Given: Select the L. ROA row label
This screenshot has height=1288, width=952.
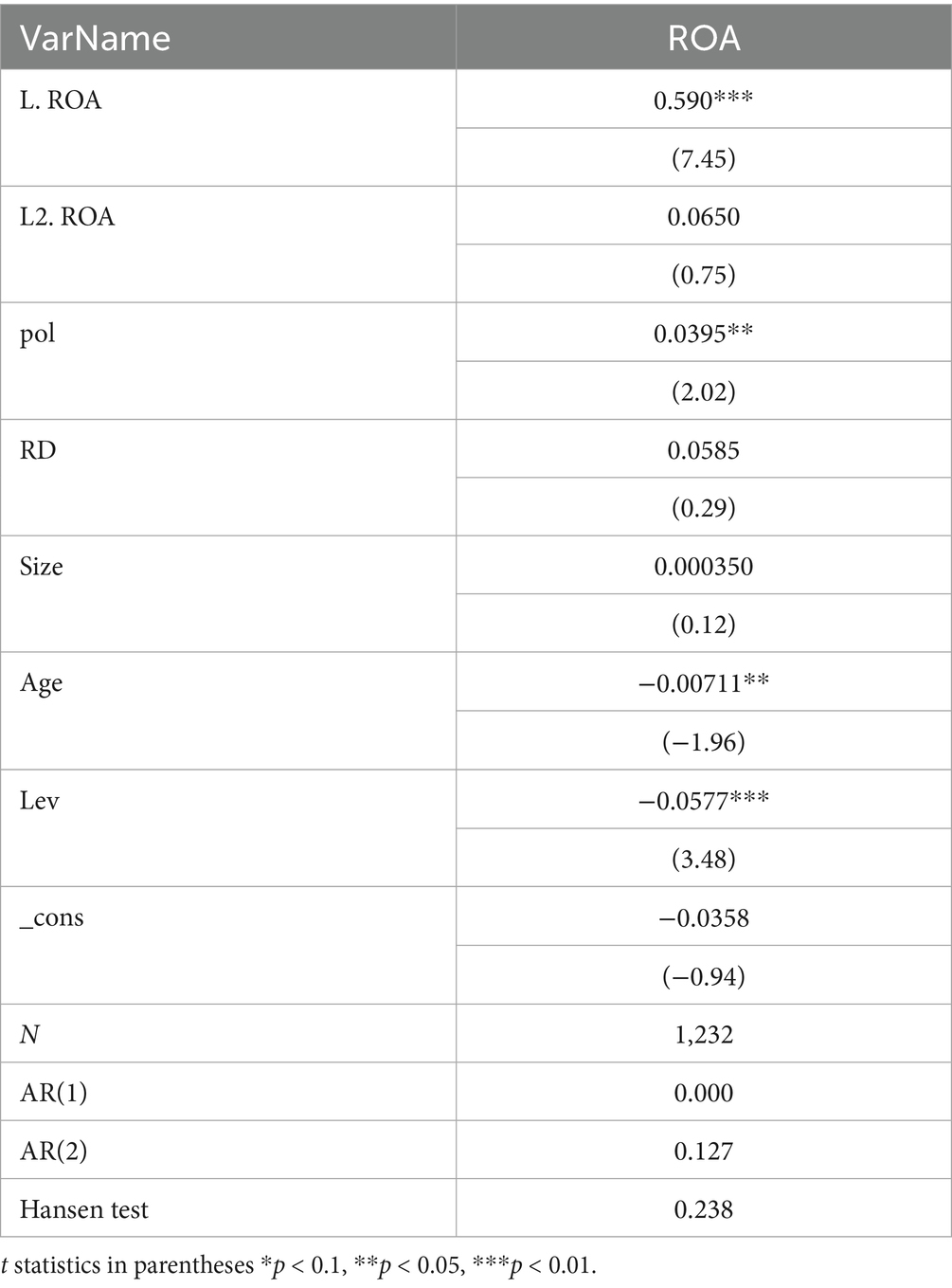Looking at the screenshot, I should pos(61,100).
